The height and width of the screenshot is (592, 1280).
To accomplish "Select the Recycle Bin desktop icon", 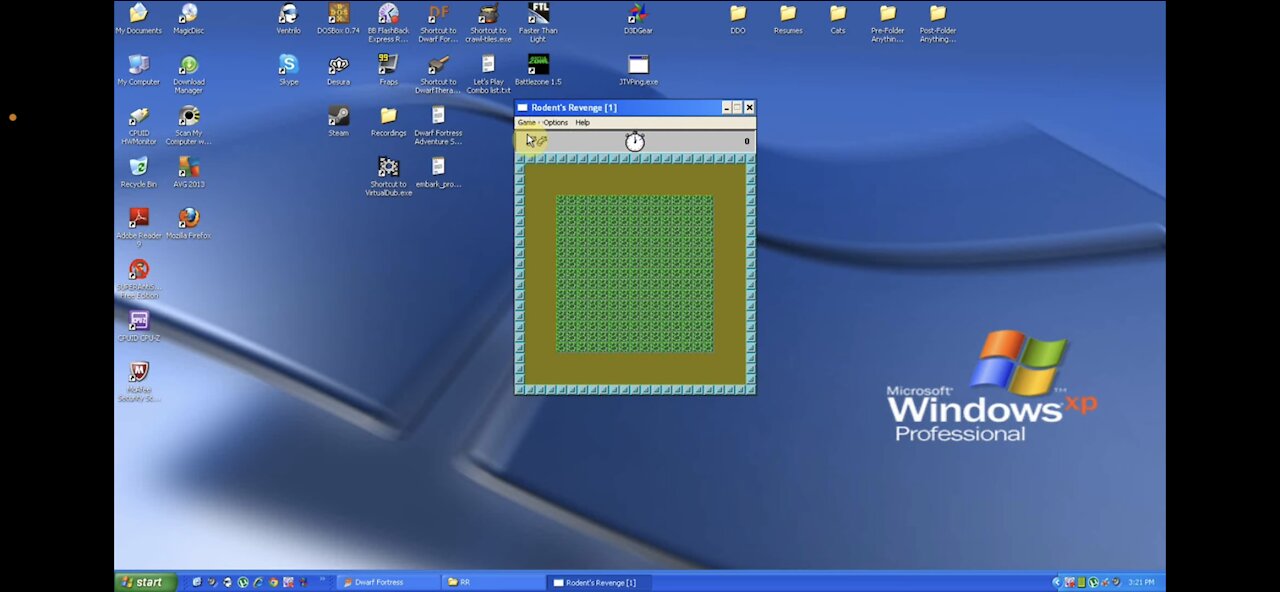I will [139, 172].
